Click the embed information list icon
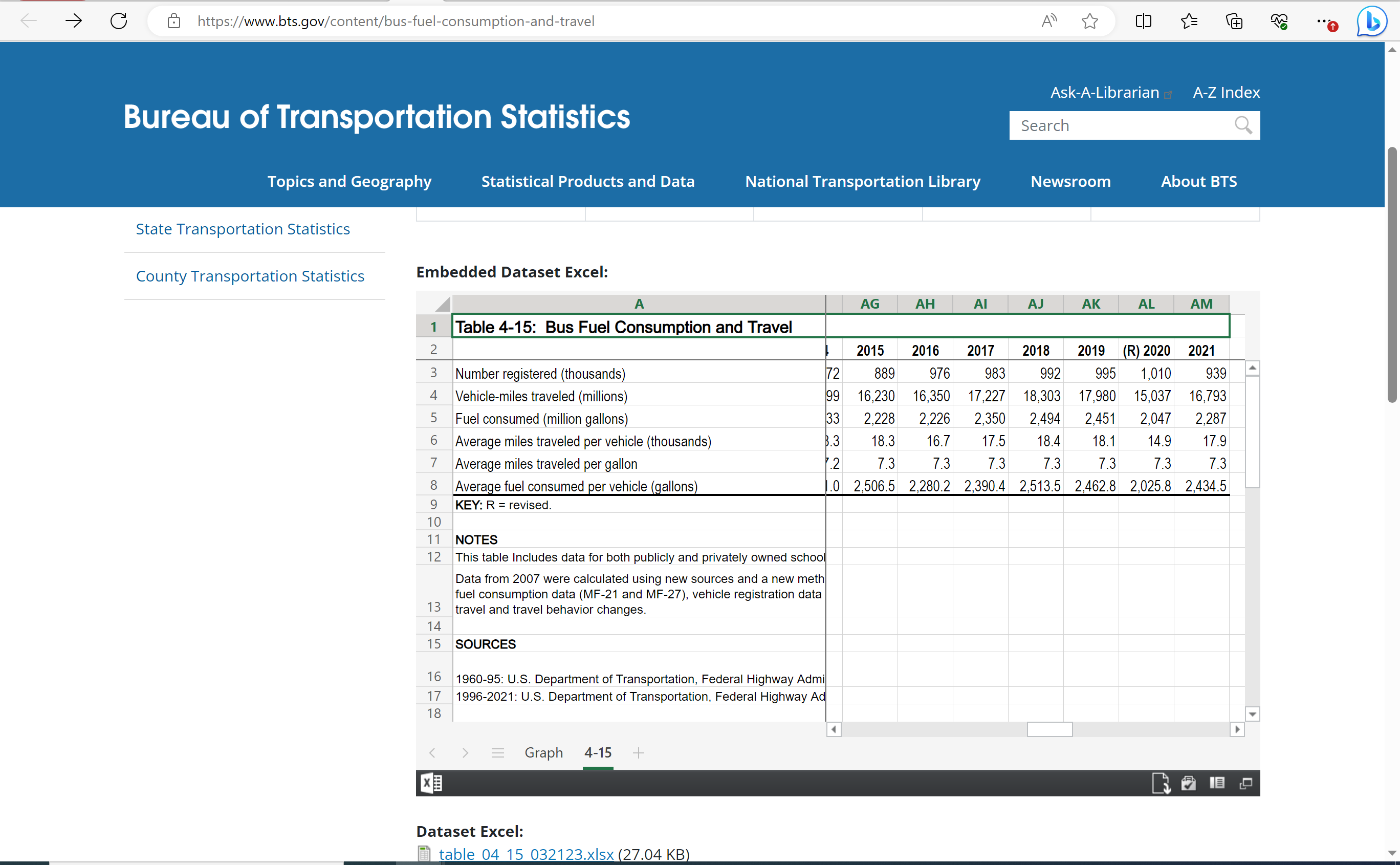 point(1217,783)
